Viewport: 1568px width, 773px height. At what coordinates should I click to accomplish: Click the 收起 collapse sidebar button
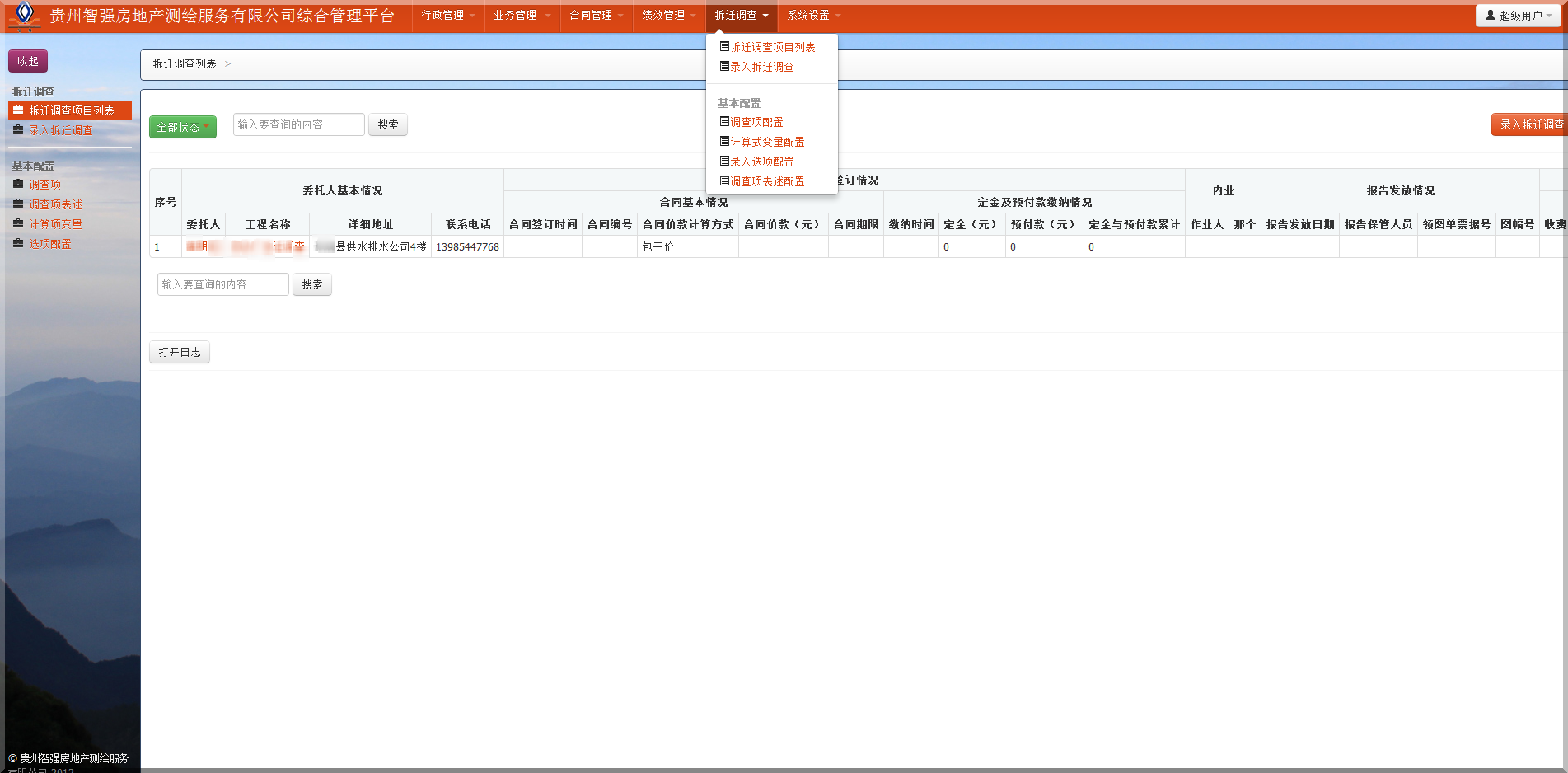28,61
